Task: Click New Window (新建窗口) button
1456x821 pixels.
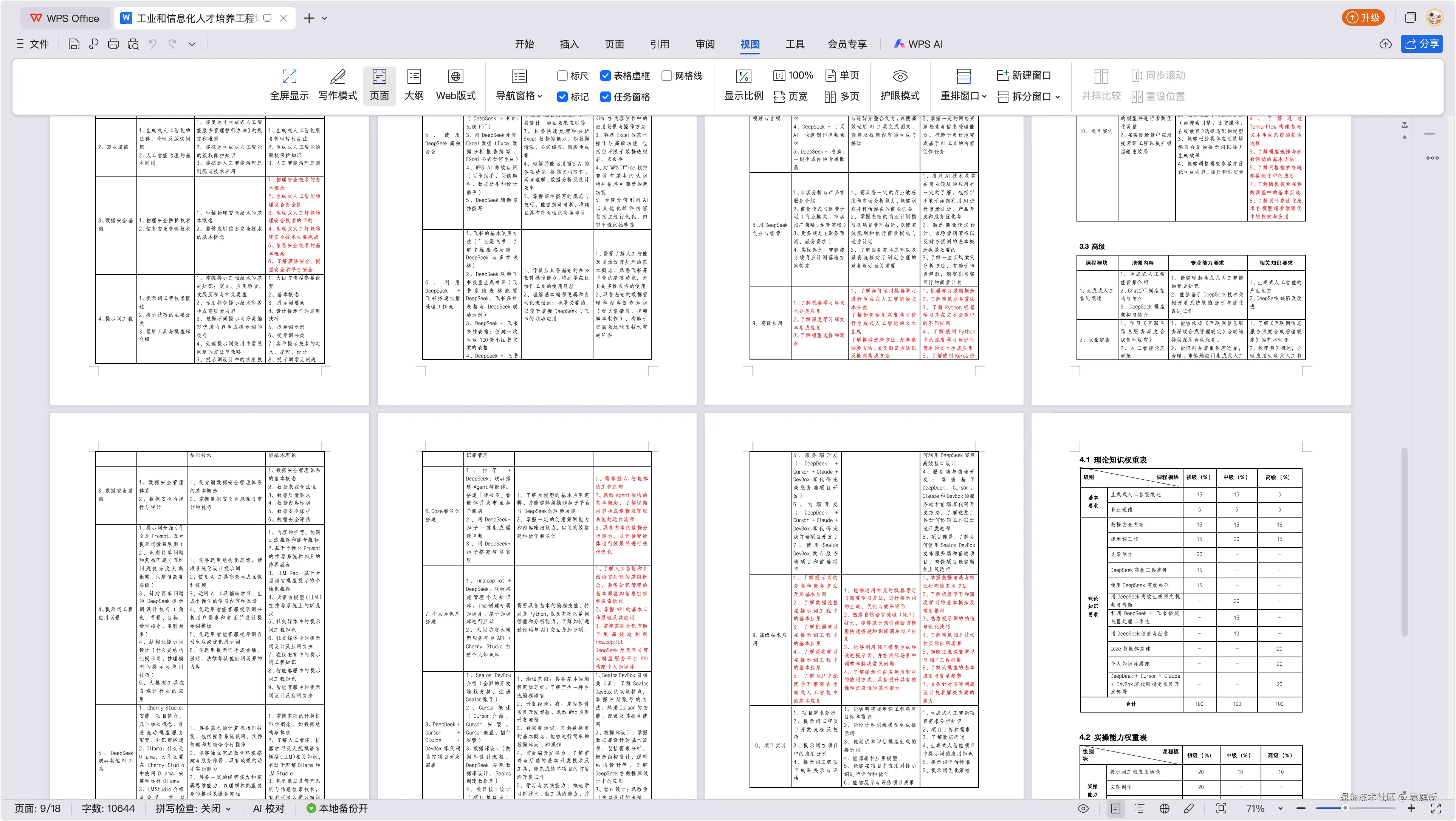Action: [1024, 75]
